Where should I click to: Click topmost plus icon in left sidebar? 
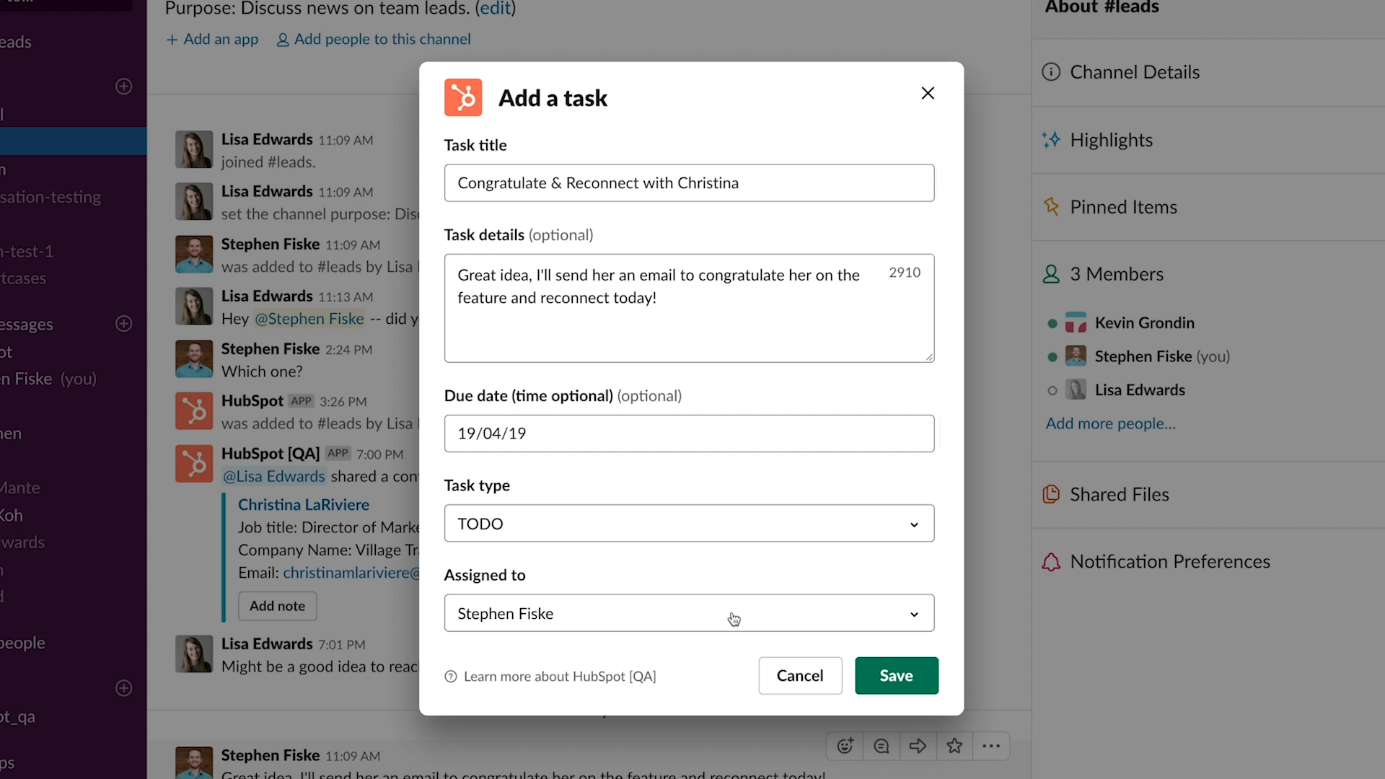[124, 86]
